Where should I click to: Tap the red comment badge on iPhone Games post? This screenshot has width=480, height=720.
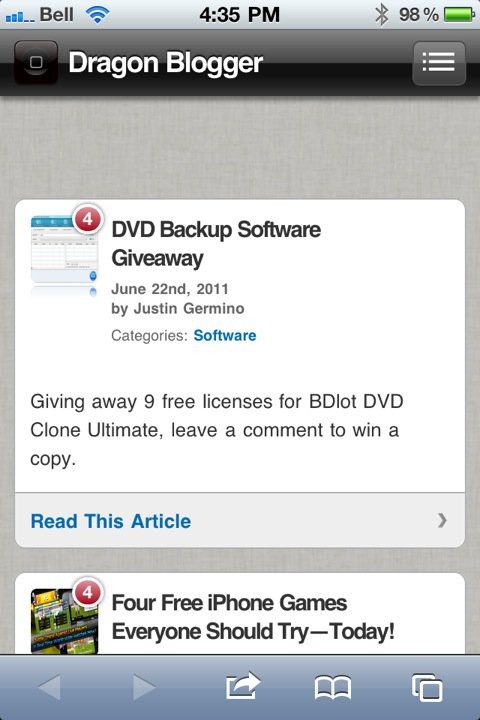87,592
